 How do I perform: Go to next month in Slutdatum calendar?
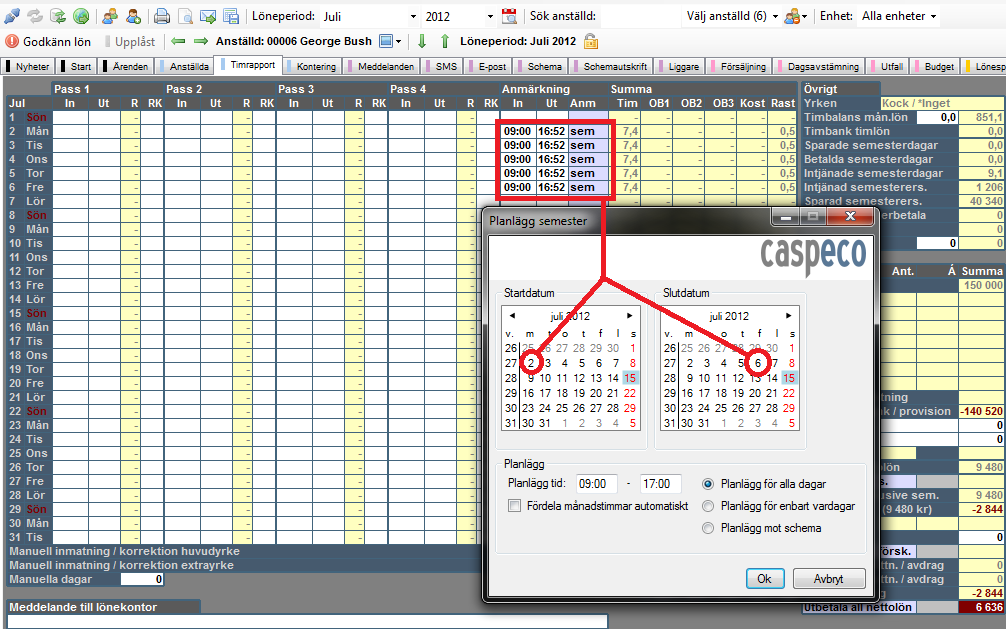[789, 316]
